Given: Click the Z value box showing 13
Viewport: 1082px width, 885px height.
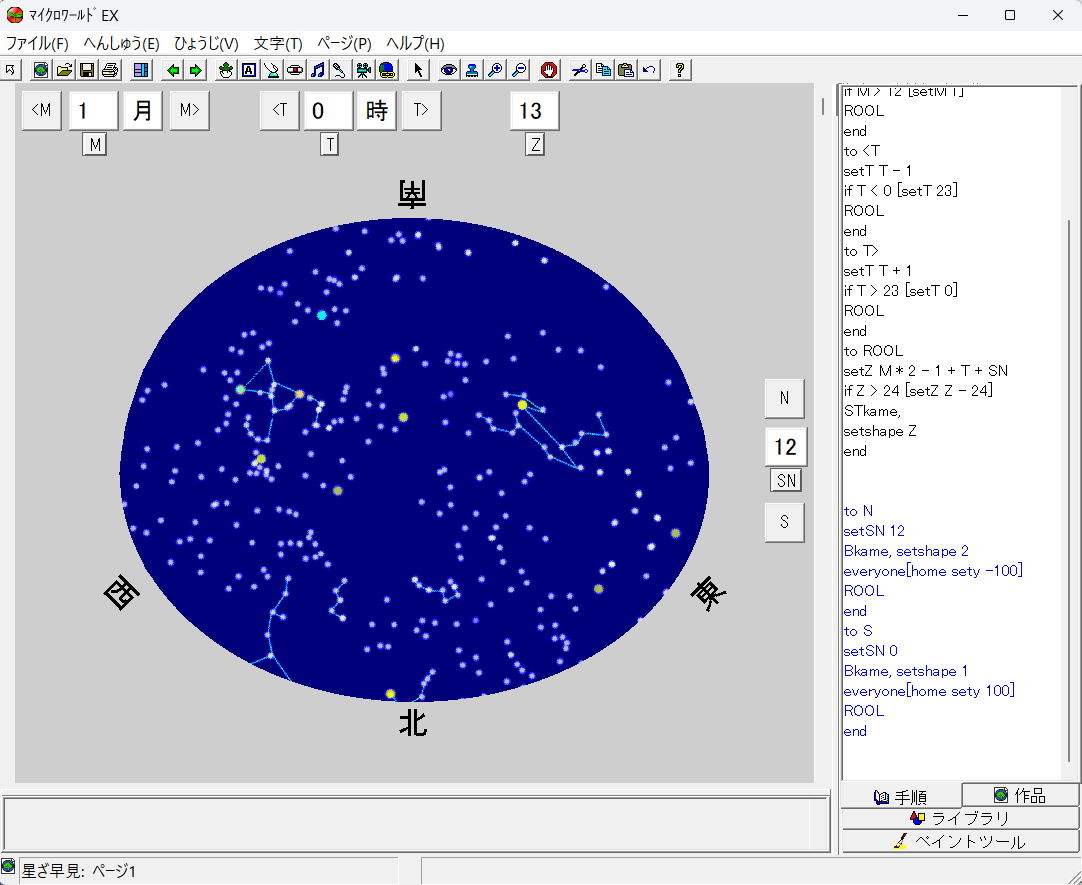Looking at the screenshot, I should coord(535,110).
